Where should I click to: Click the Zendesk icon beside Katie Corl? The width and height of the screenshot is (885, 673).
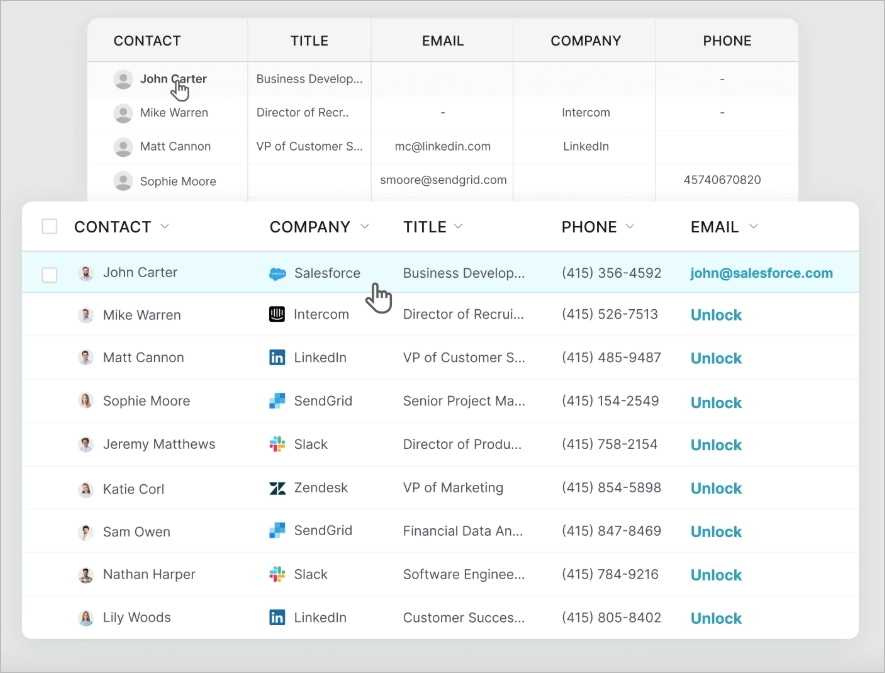point(276,487)
